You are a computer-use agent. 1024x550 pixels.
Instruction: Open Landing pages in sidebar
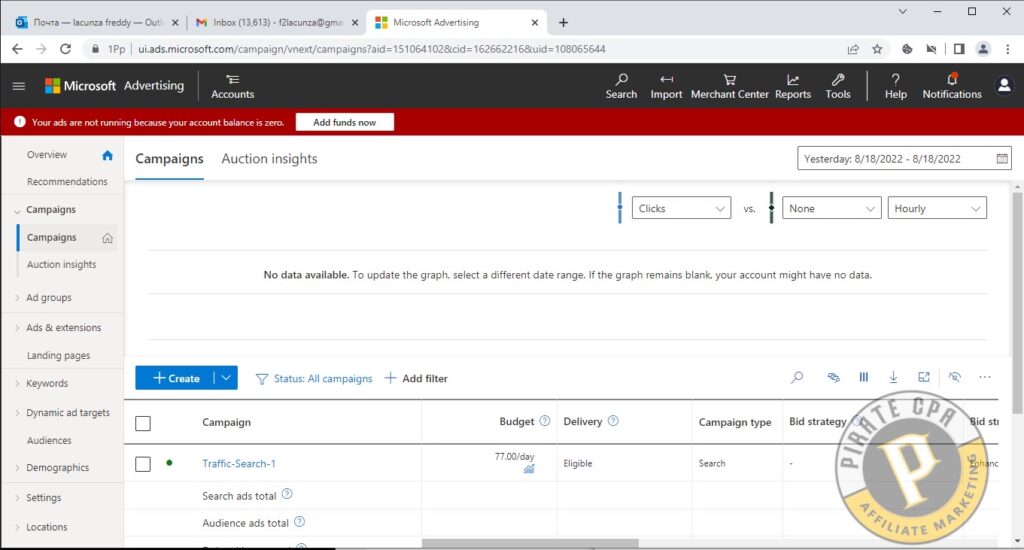coord(58,356)
